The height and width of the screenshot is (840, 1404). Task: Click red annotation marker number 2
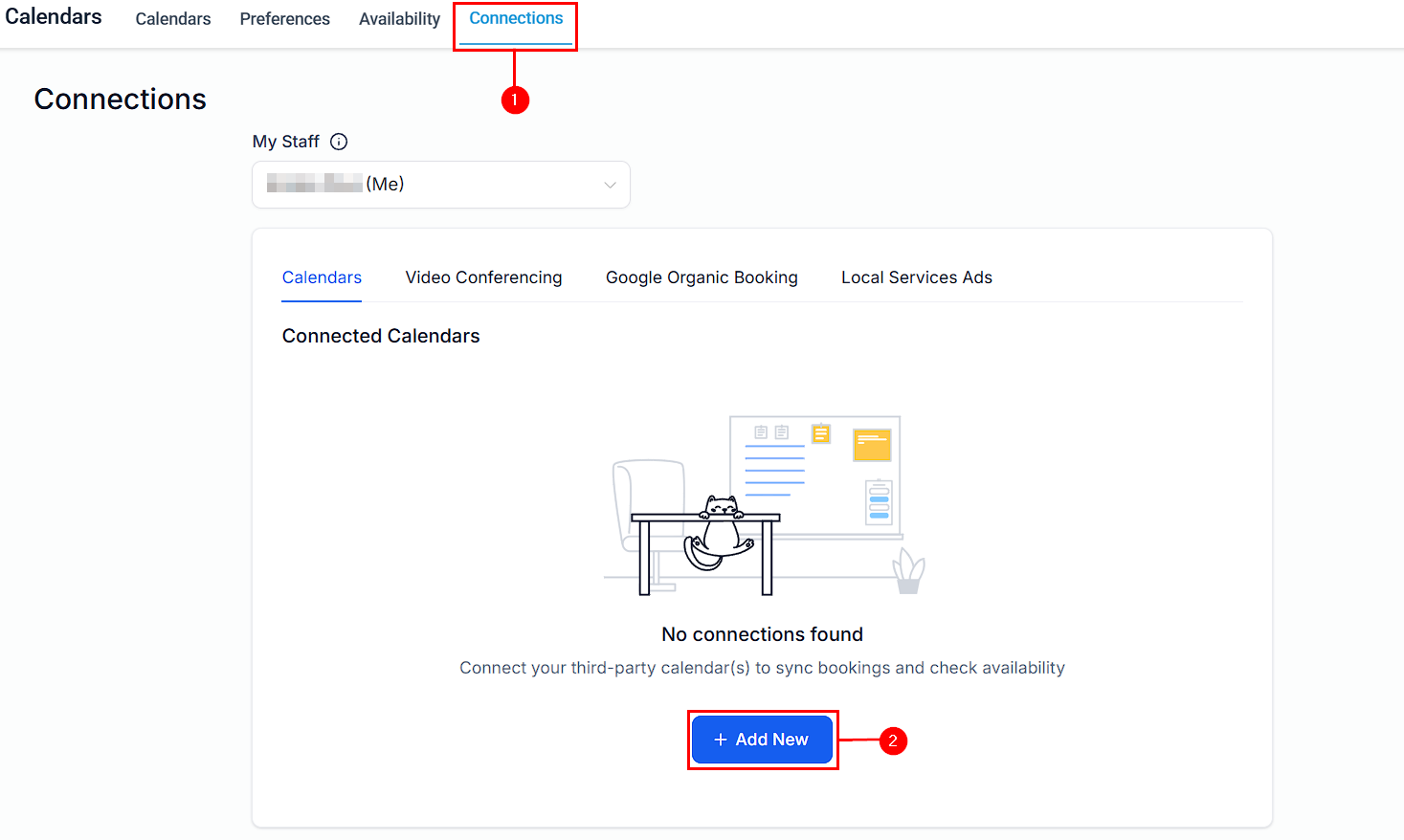click(892, 741)
